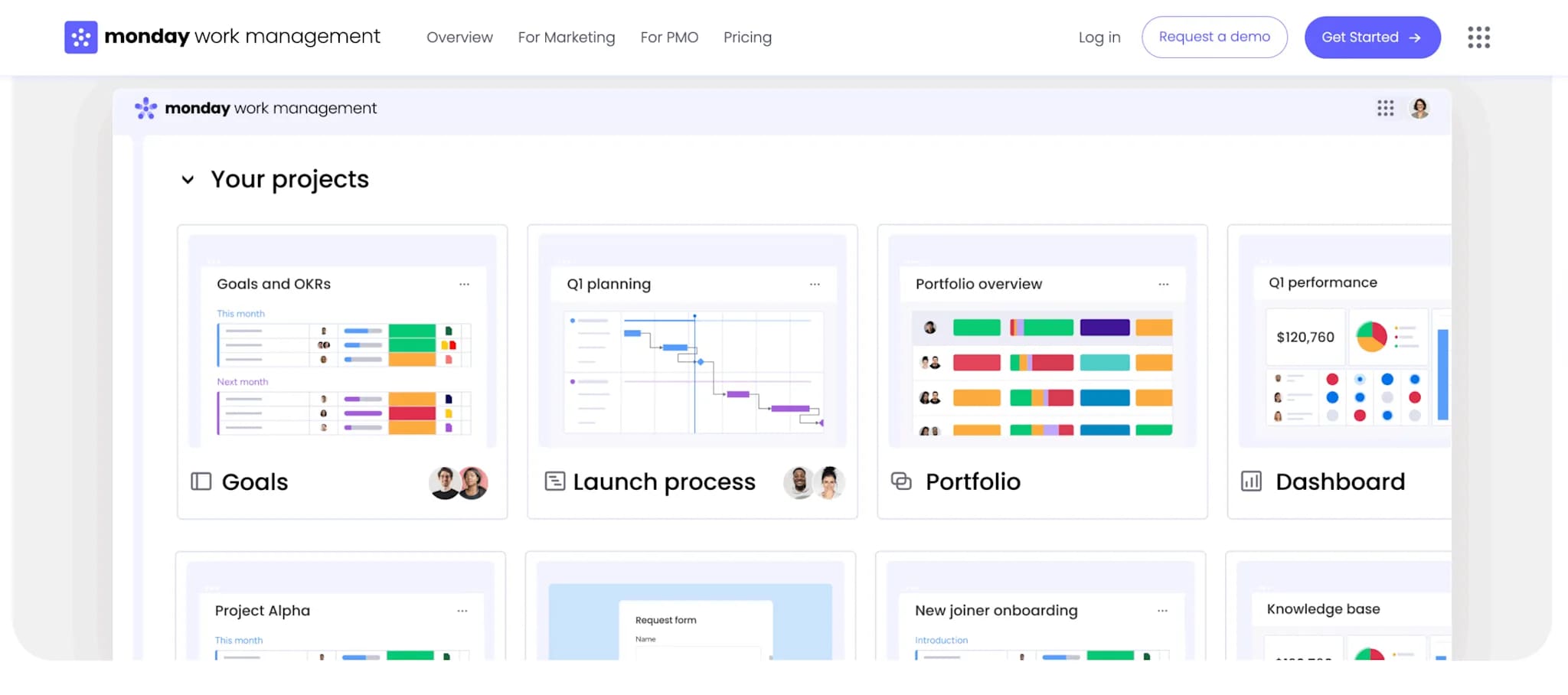Click the New joiner onboarding heading
1568x695 pixels.
click(996, 611)
